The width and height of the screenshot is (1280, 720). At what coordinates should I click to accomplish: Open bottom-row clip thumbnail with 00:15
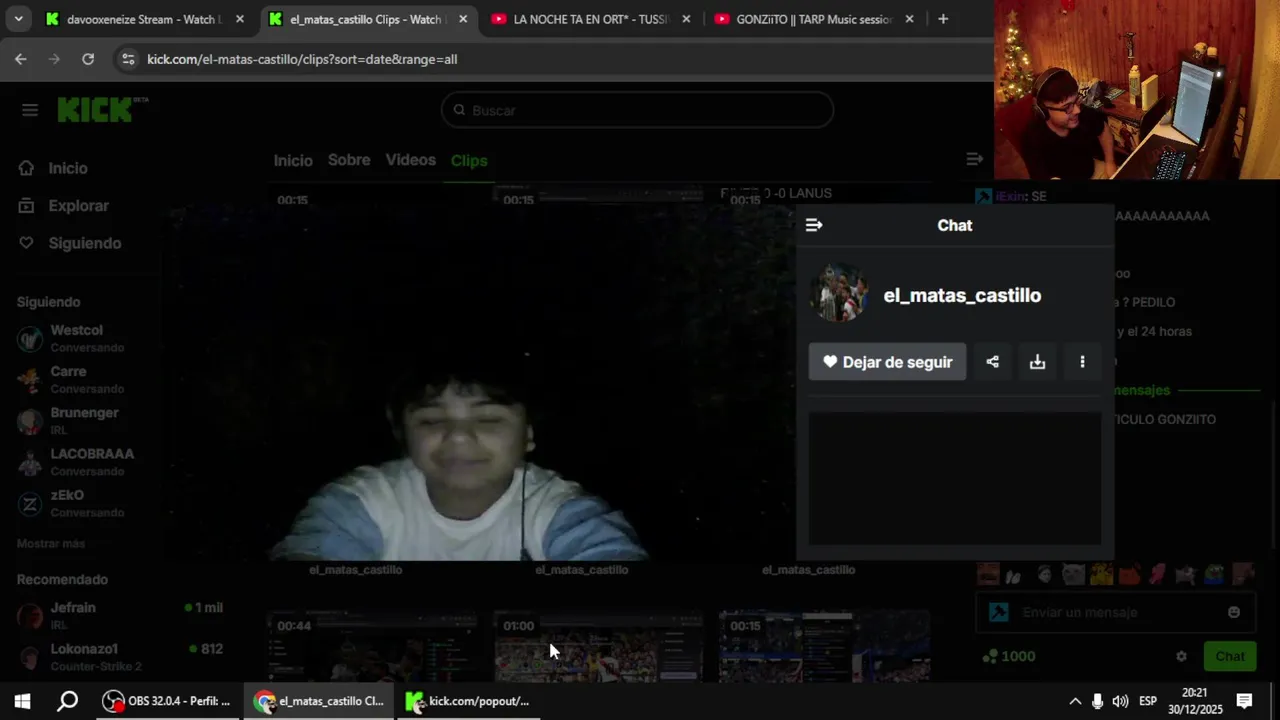824,646
